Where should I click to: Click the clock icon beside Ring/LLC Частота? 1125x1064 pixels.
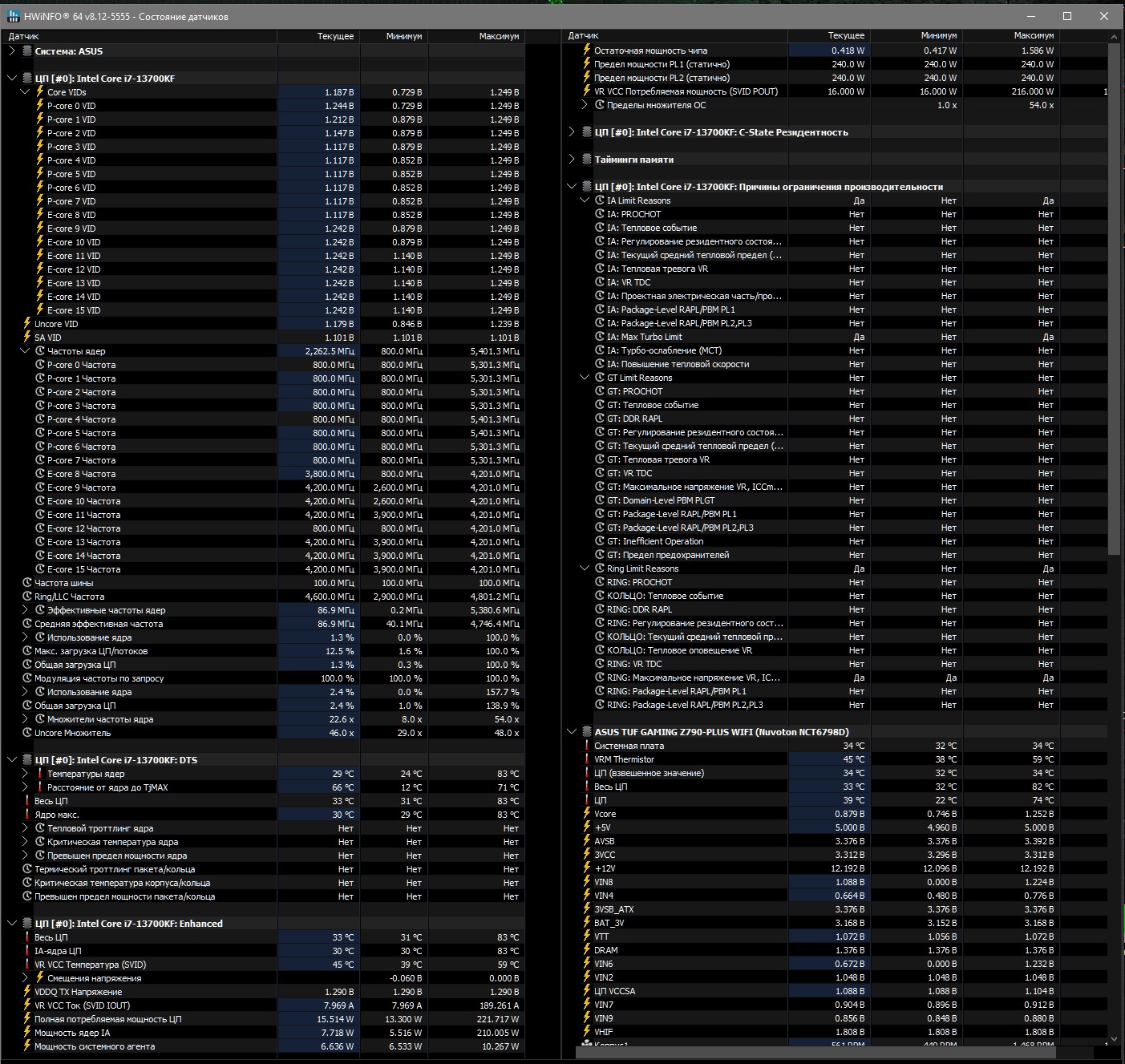tap(27, 597)
